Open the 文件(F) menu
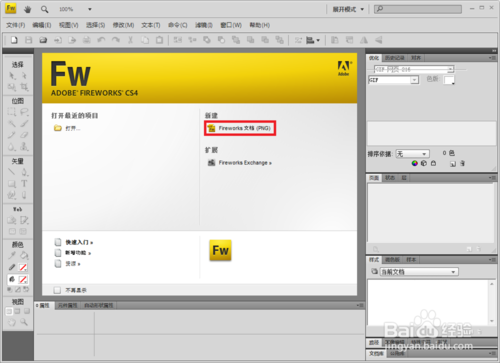The height and width of the screenshot is (363, 500). coord(16,25)
